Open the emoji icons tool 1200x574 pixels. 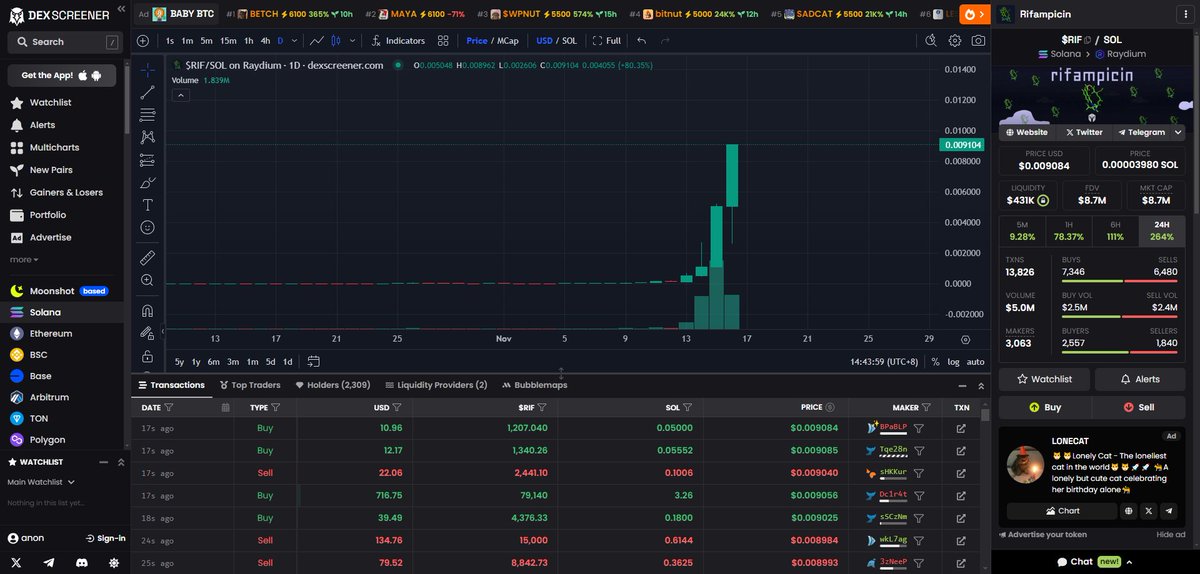coord(148,227)
